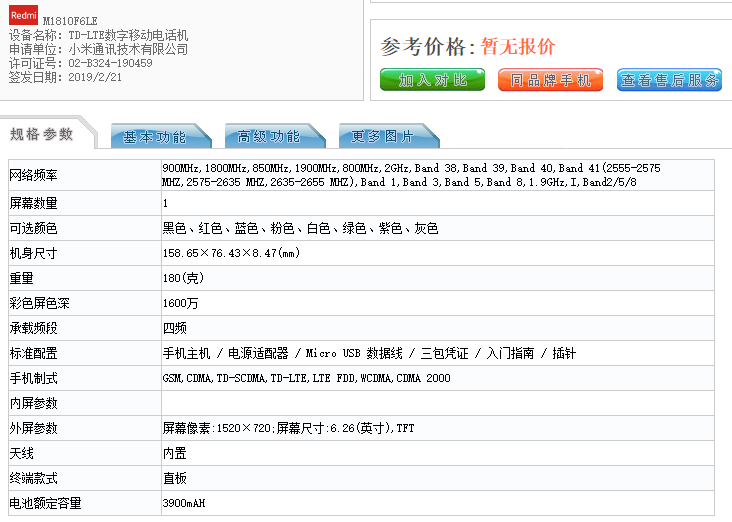This screenshot has width=732, height=522.
Task: Select the 网络频率 row label
Action: [x=33, y=176]
